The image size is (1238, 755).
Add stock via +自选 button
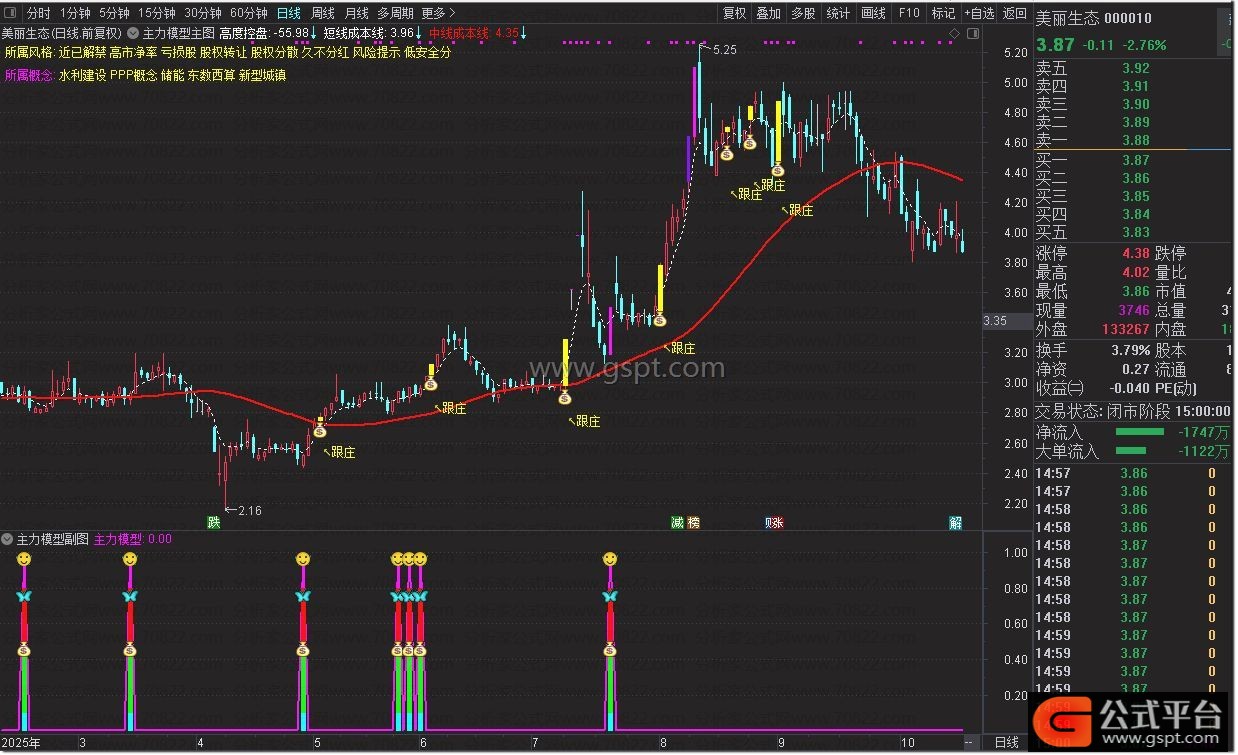pyautogui.click(x=980, y=13)
